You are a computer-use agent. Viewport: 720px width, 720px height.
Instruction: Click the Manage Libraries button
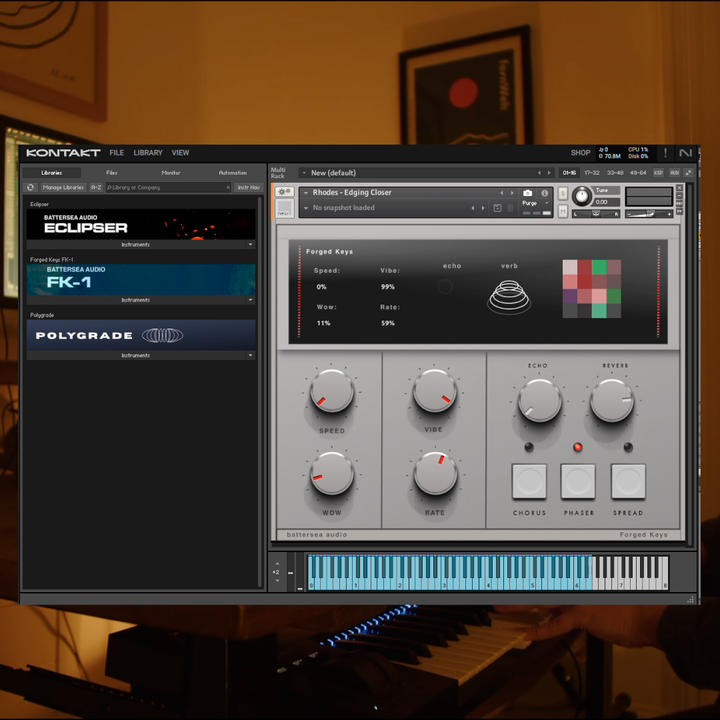[63, 187]
